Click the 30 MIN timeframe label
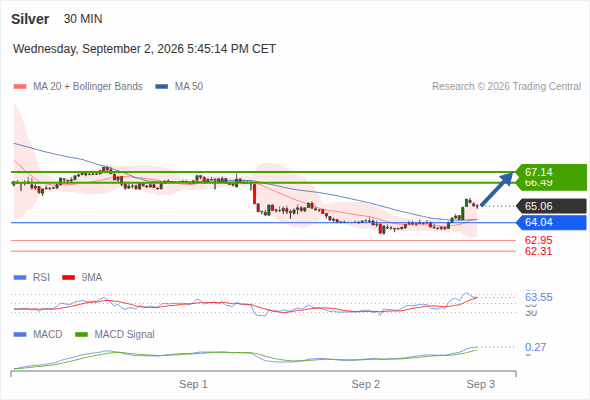The height and width of the screenshot is (400, 590). point(83,19)
